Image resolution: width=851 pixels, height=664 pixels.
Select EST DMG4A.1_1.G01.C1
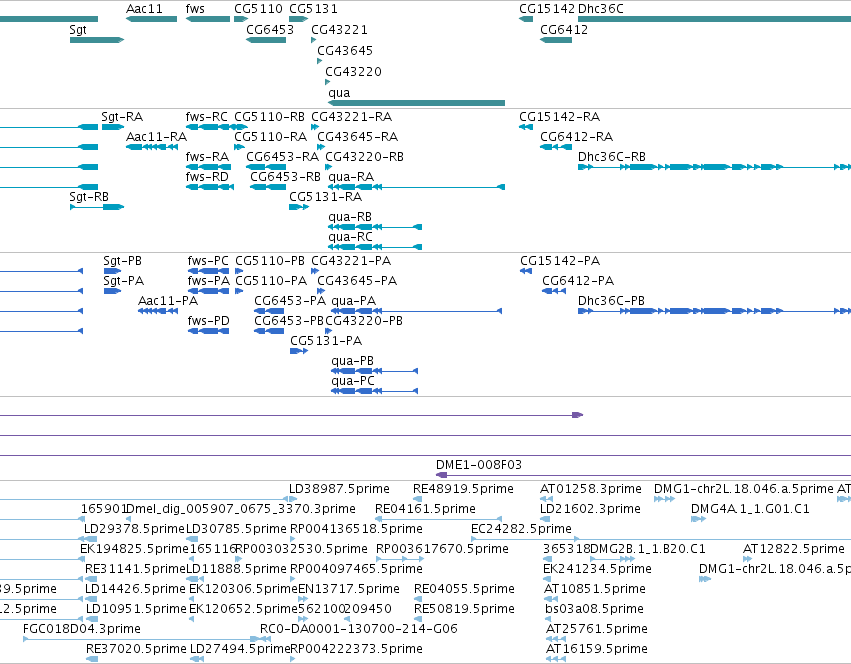coord(698,519)
